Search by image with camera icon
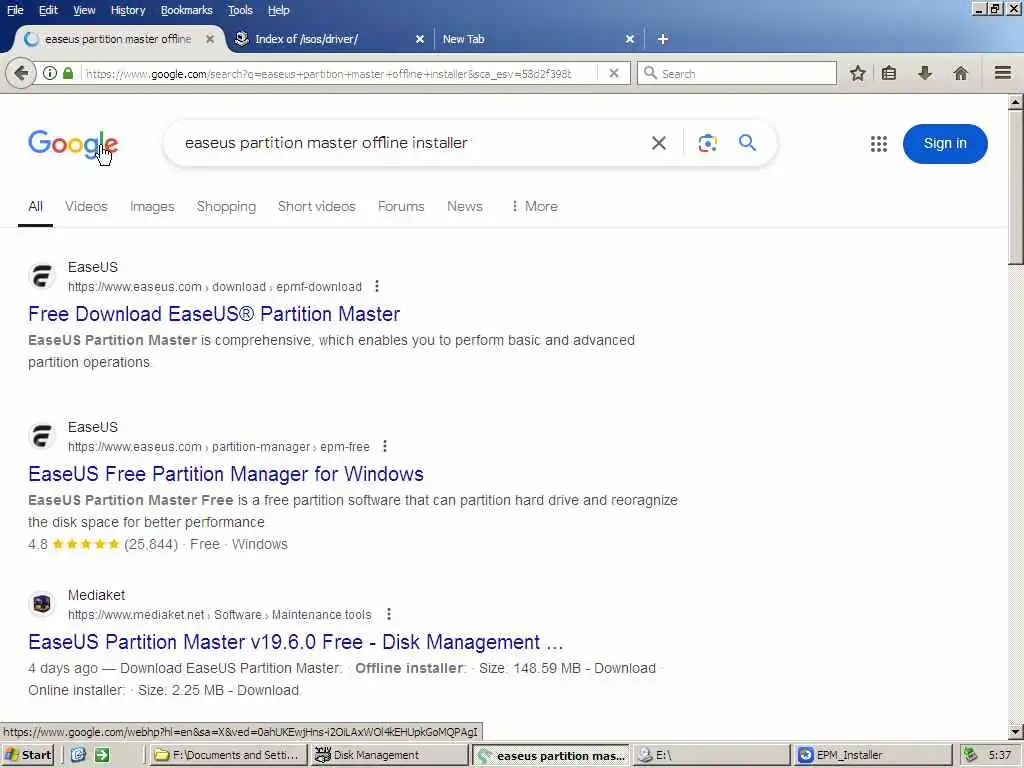 [707, 143]
